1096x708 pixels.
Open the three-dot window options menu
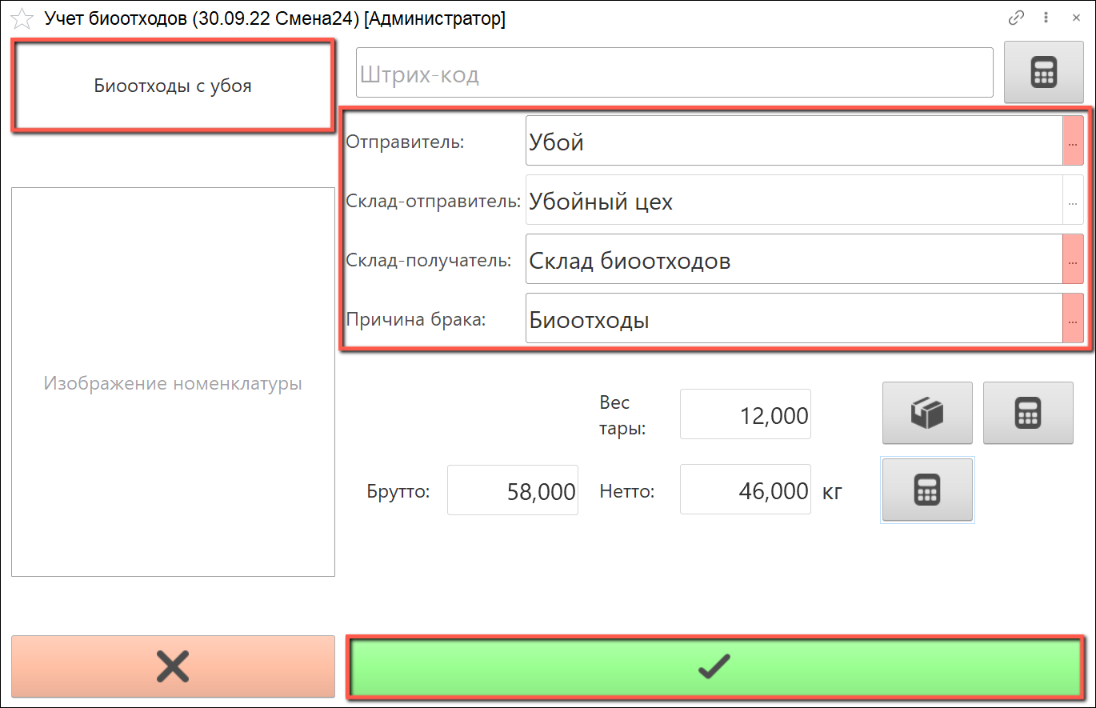(1046, 18)
